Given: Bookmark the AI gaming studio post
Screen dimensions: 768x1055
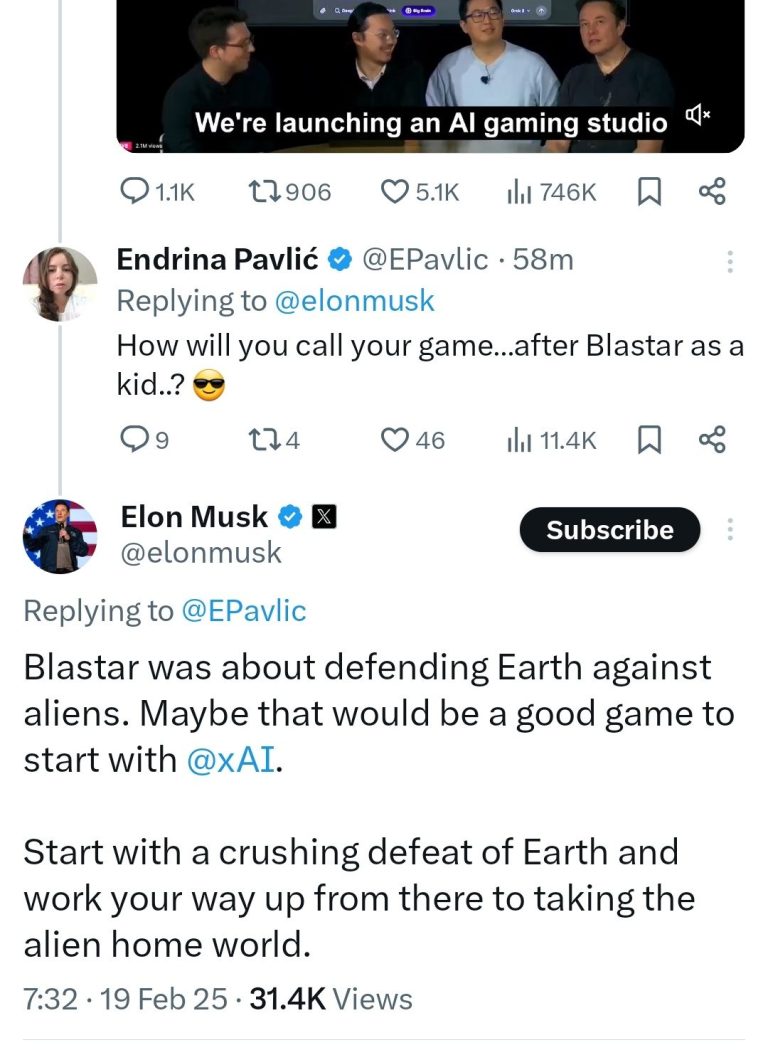Looking at the screenshot, I should [x=648, y=191].
